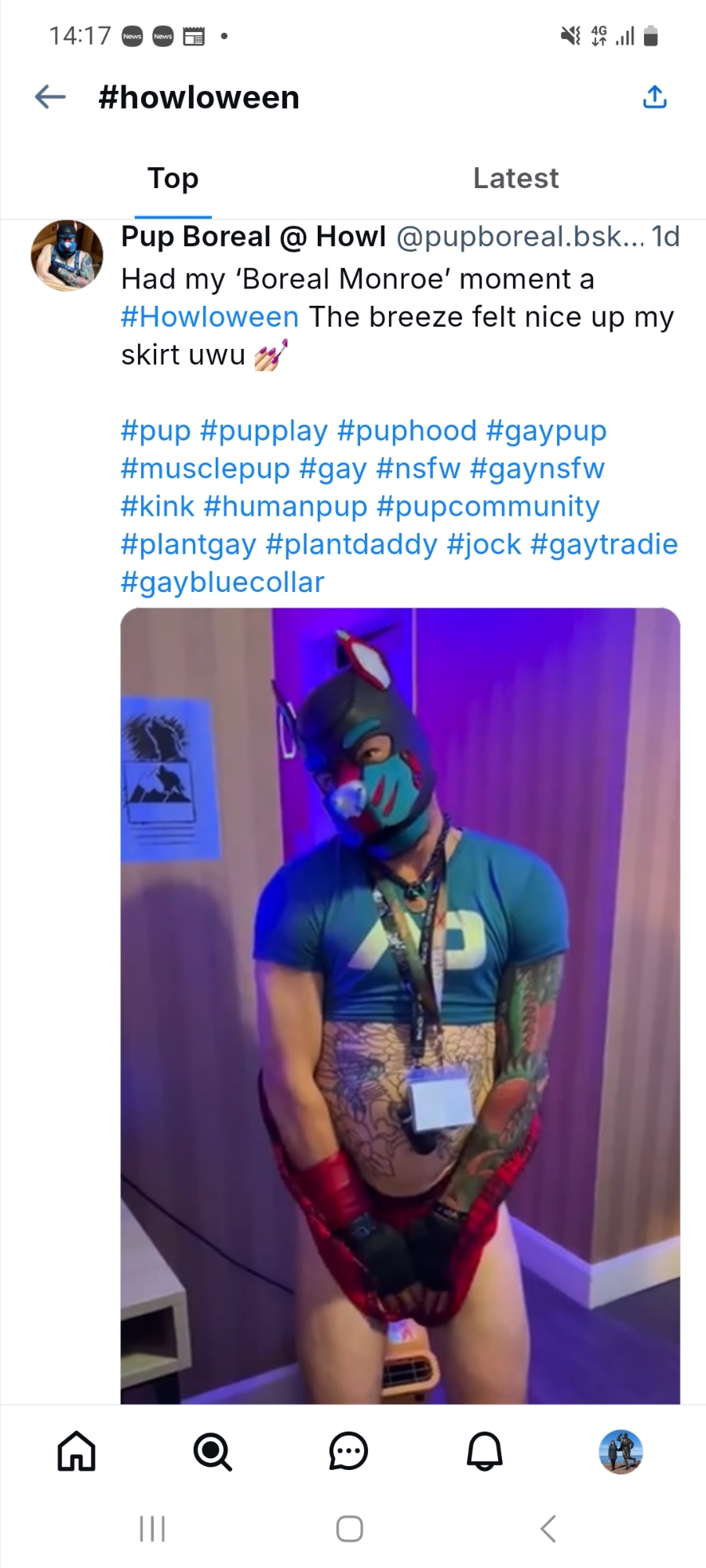
Task: Select the Top tab
Action: coord(173,179)
